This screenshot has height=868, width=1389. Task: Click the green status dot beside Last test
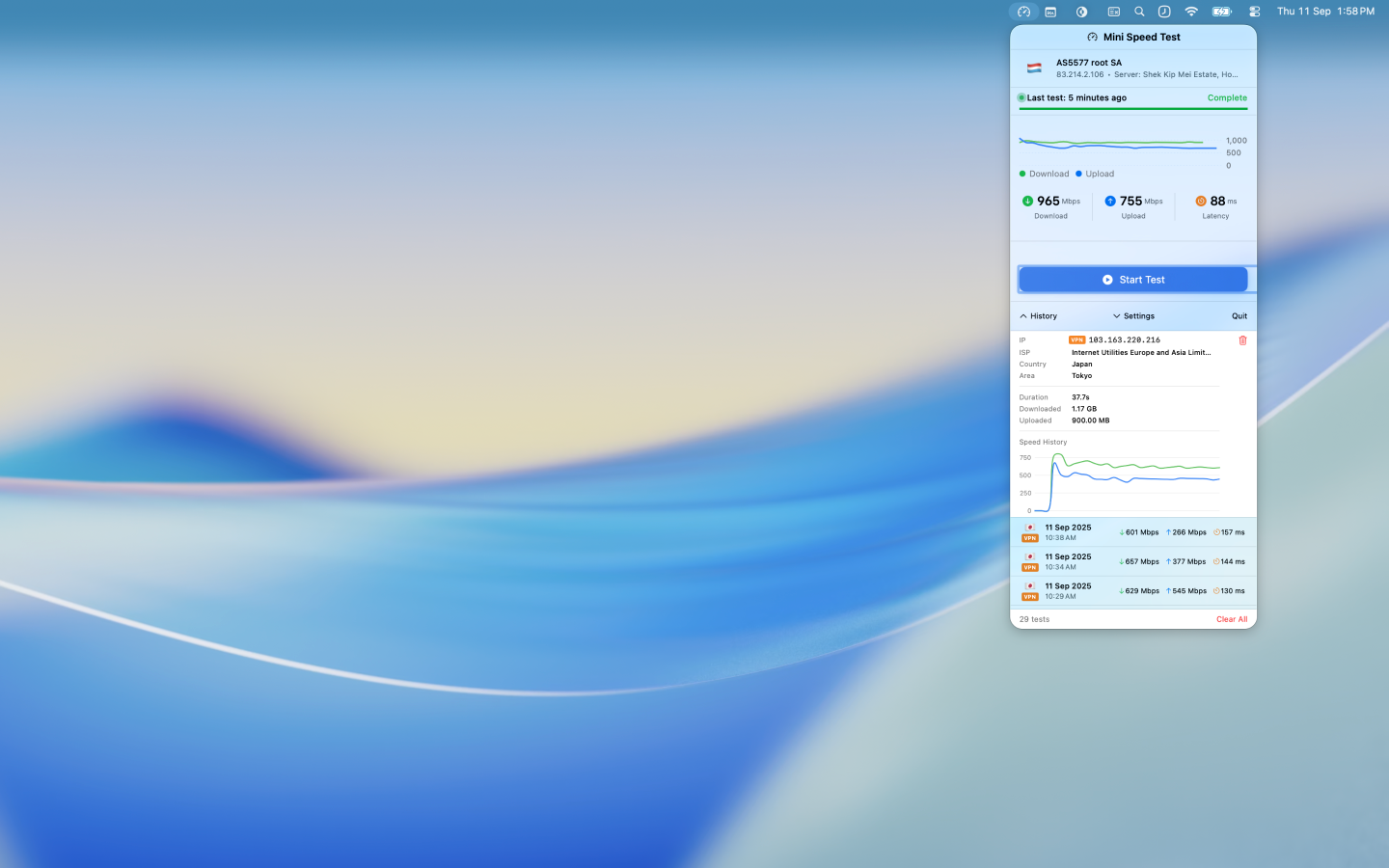point(1021,97)
